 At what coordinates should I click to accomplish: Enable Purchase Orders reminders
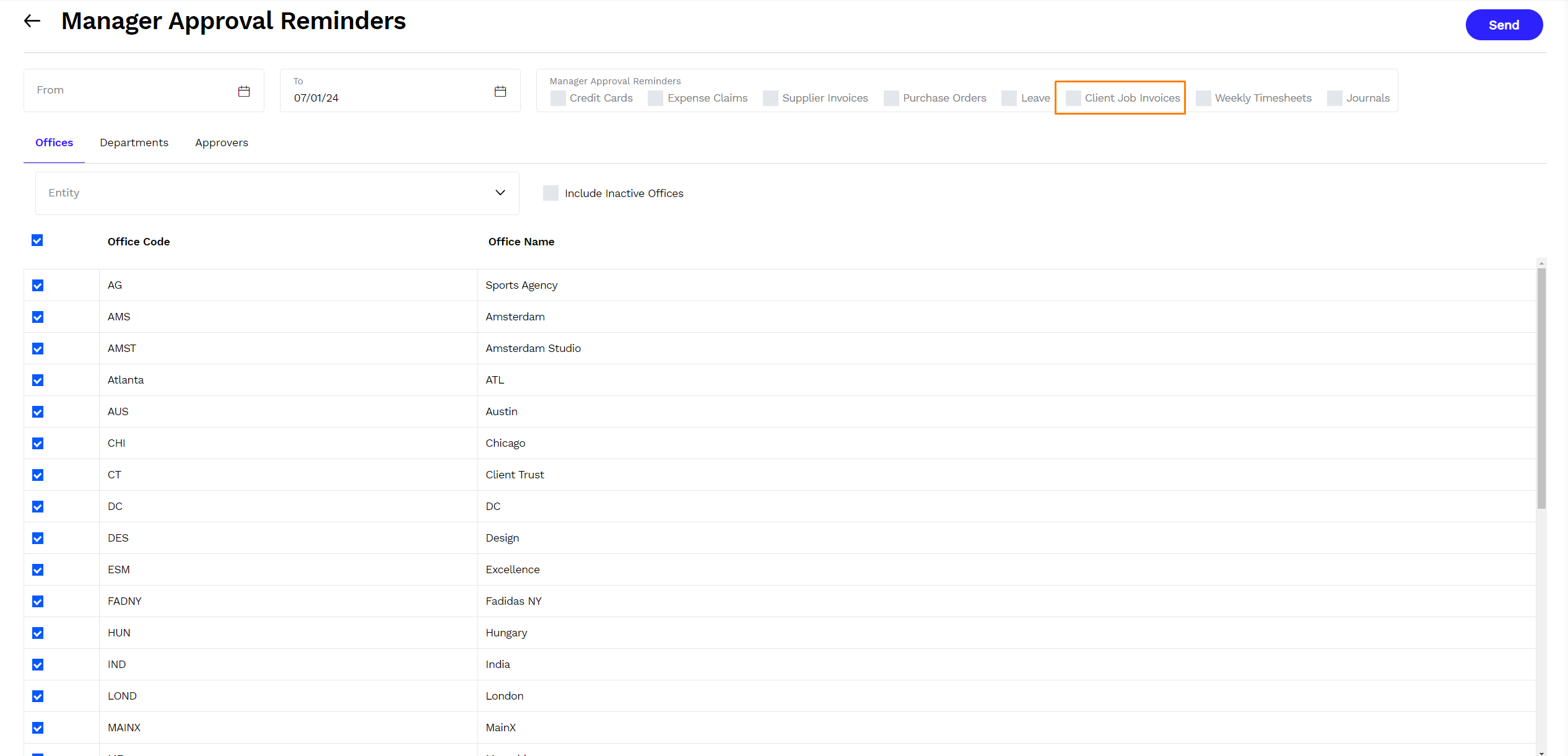point(891,98)
